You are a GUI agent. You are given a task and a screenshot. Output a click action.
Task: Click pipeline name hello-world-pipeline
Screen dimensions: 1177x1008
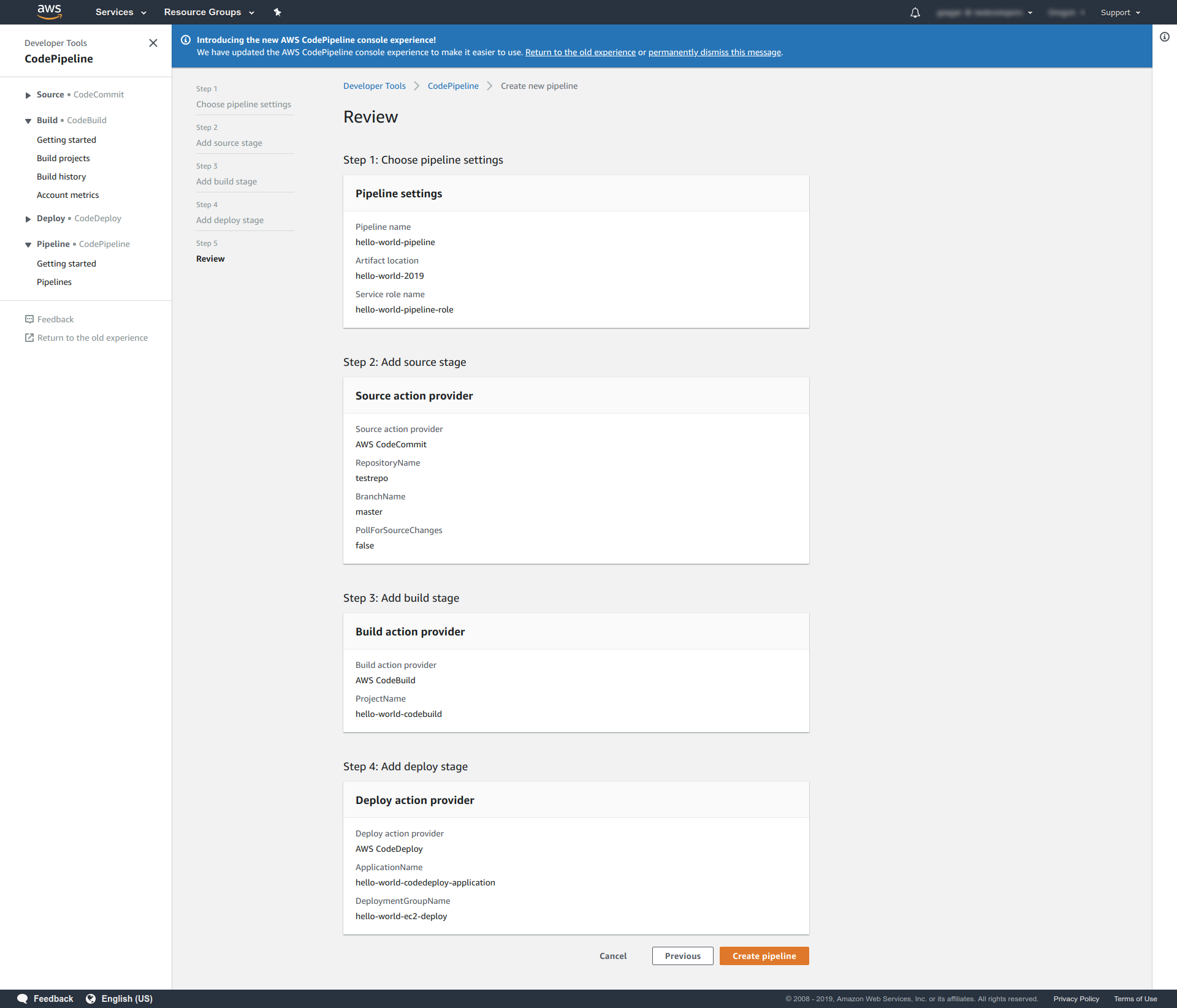[395, 242]
